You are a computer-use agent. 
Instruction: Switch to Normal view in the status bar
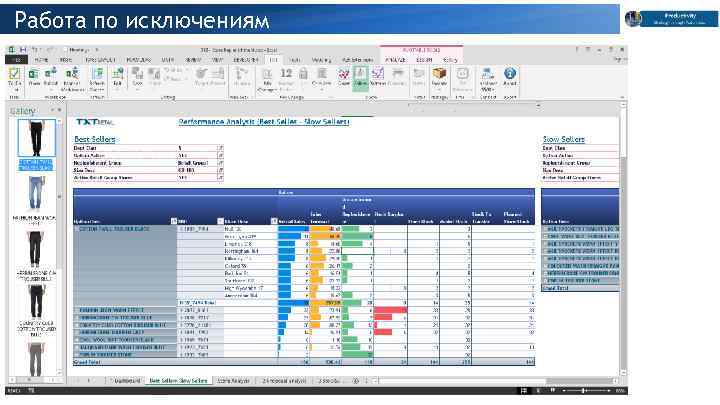point(523,391)
